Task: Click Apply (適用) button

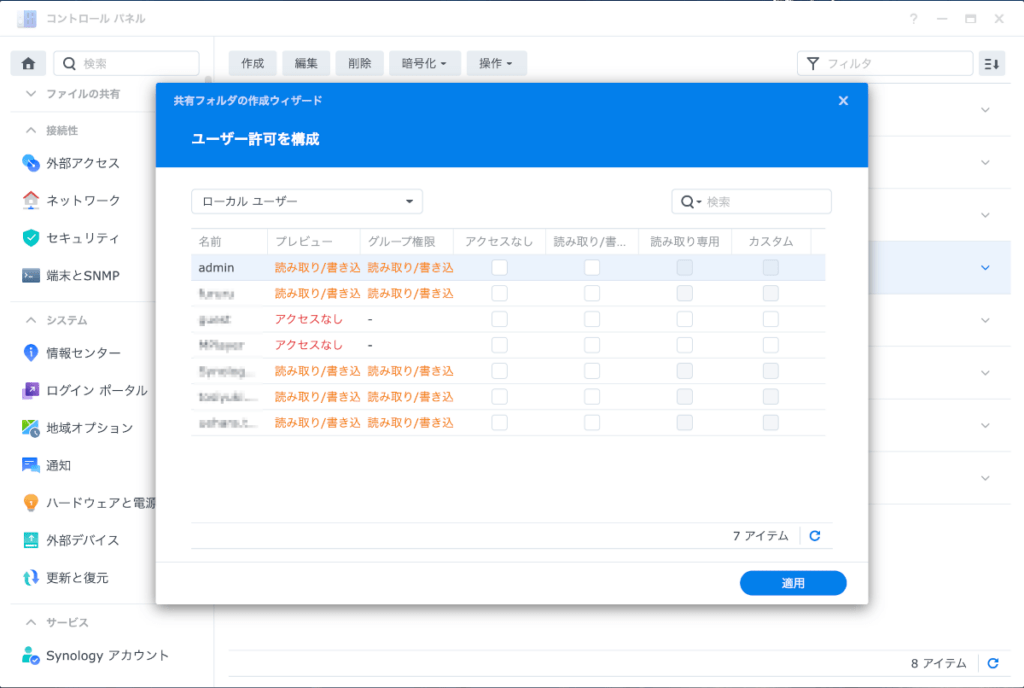Action: click(793, 583)
